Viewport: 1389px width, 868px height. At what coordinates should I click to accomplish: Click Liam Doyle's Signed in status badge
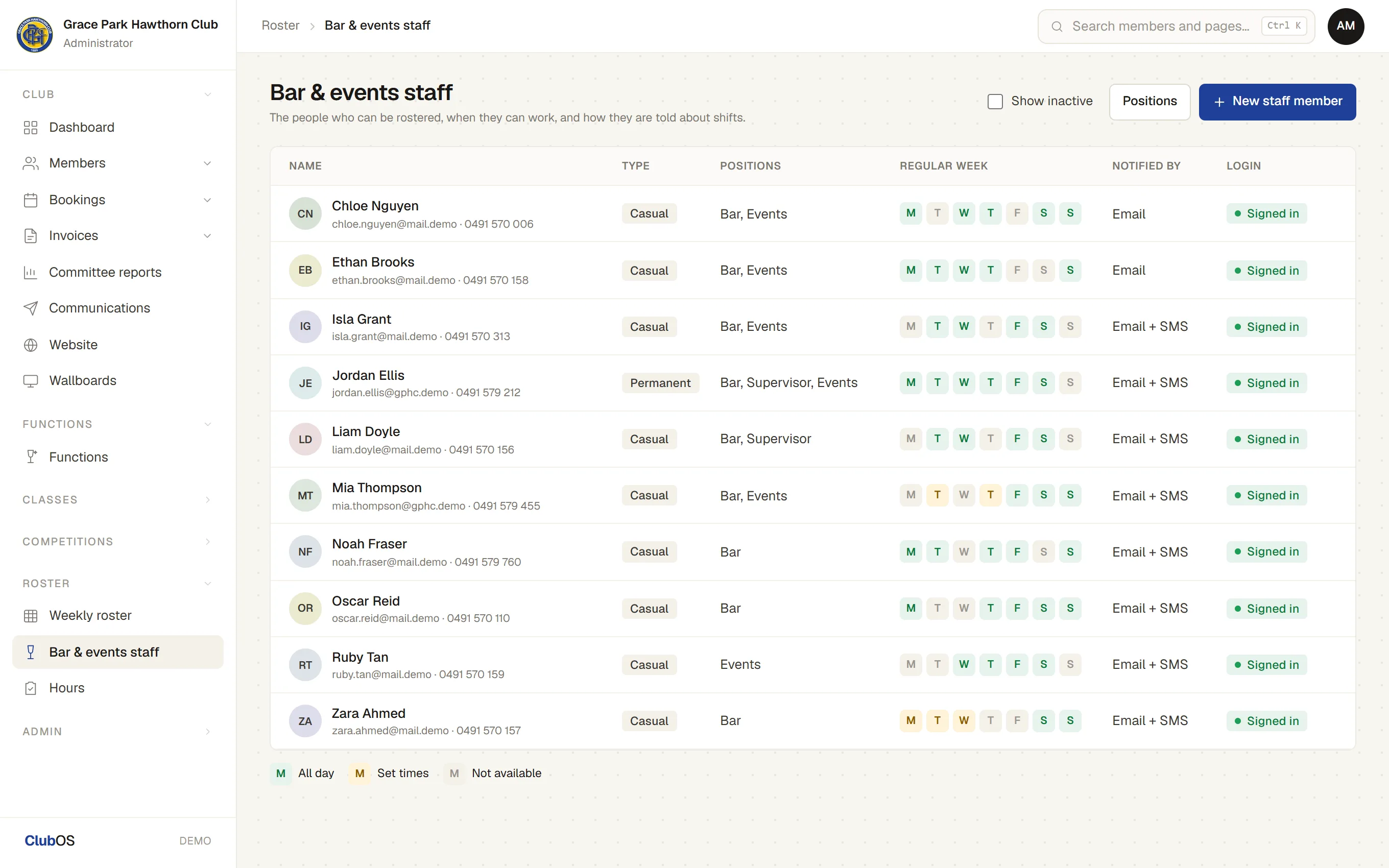(1267, 439)
